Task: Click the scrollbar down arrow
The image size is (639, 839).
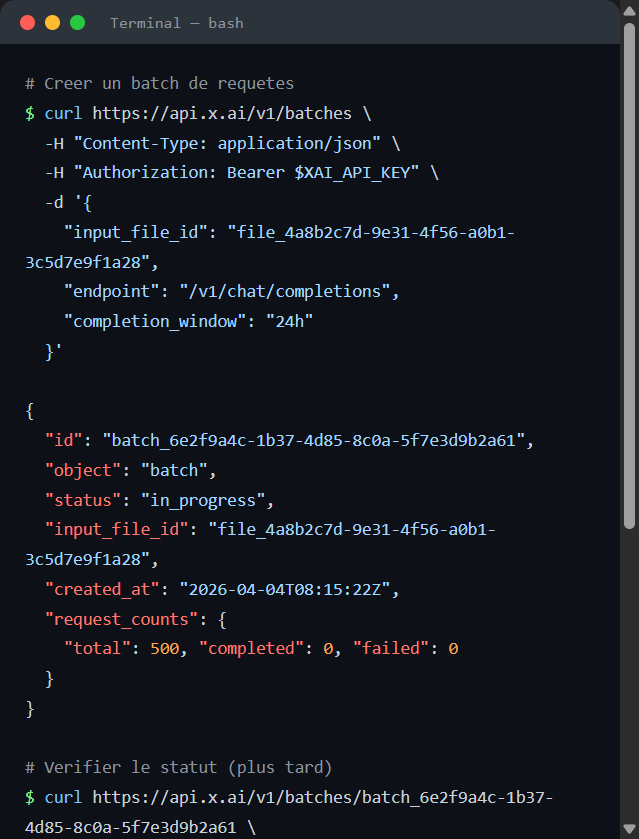Action: (629, 829)
